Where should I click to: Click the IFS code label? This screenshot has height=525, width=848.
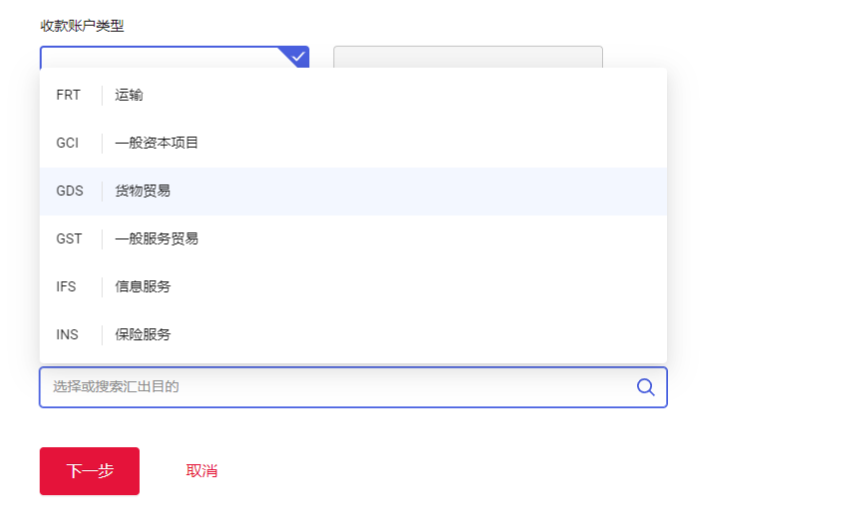coord(66,287)
